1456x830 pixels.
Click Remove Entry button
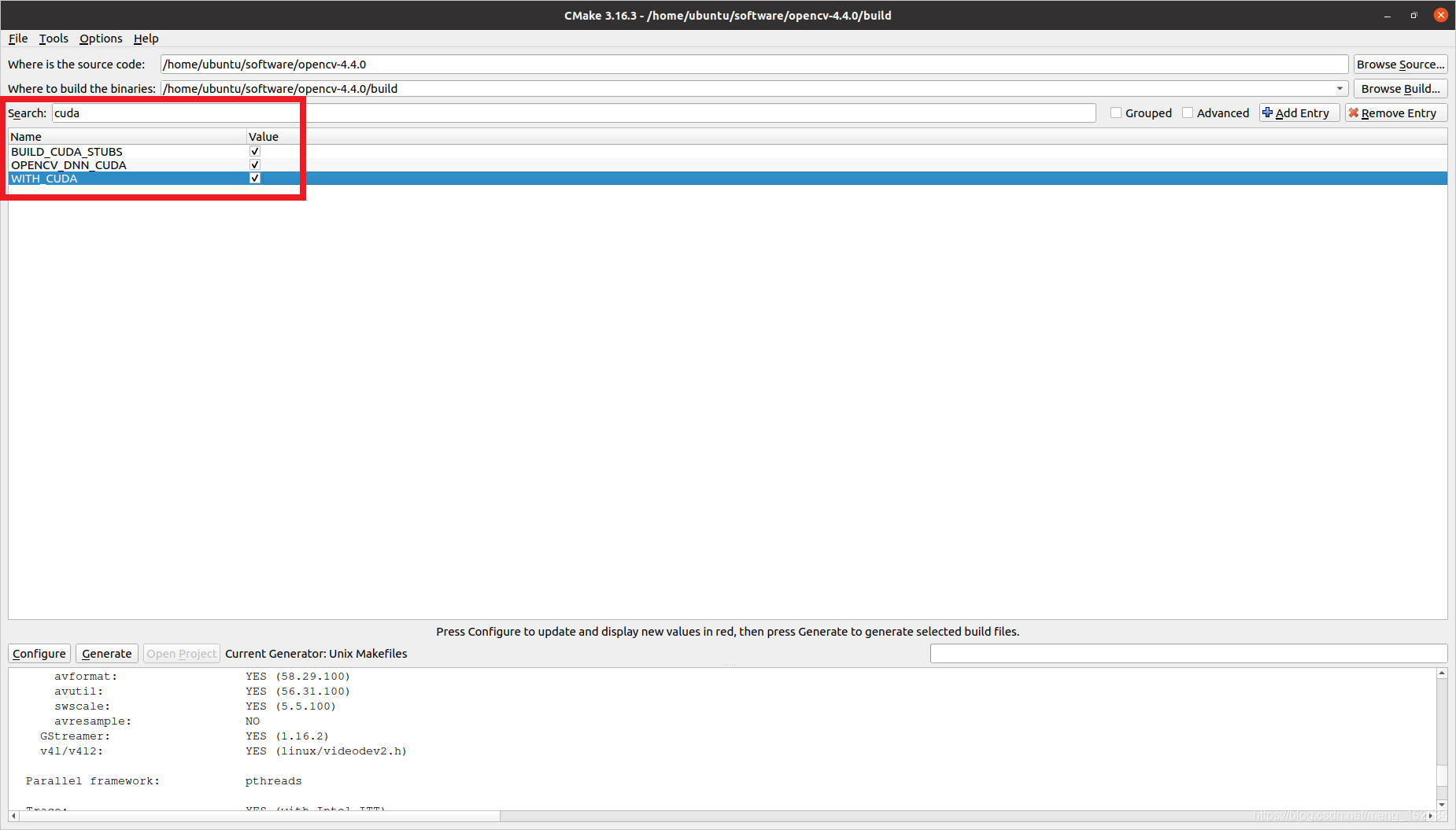1395,113
